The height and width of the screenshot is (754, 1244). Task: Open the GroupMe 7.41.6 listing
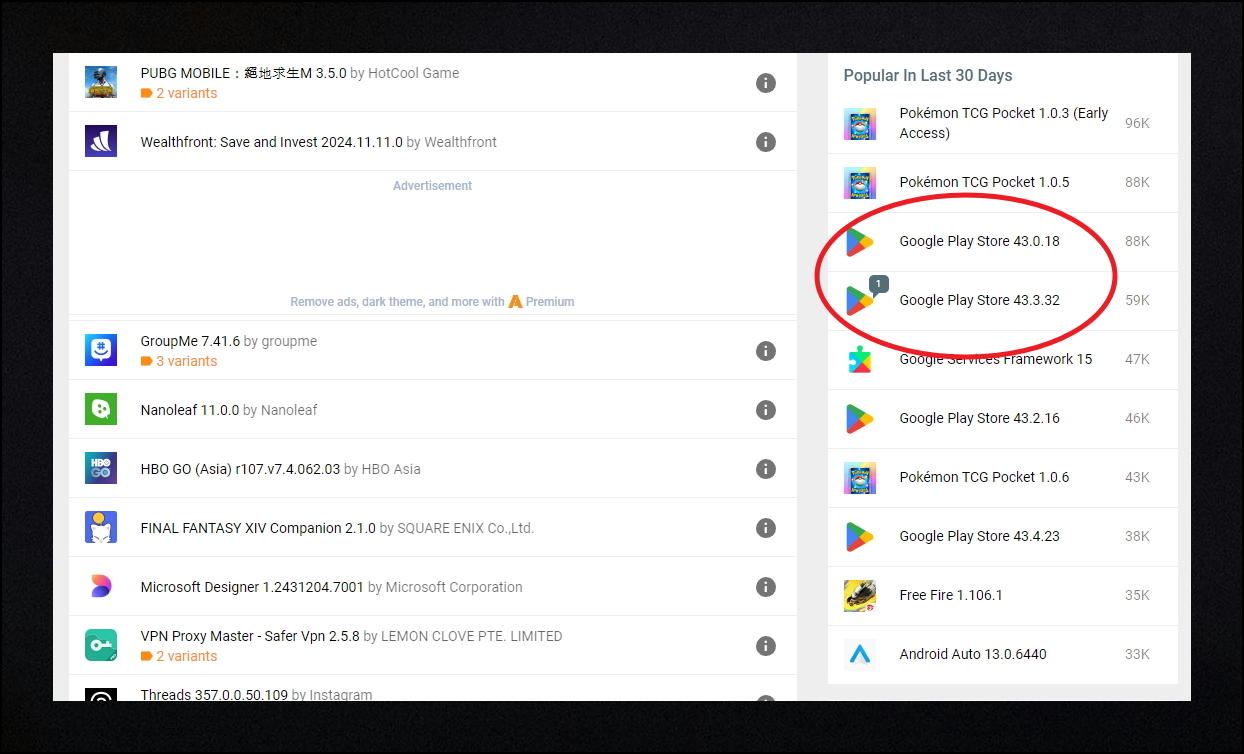[190, 341]
